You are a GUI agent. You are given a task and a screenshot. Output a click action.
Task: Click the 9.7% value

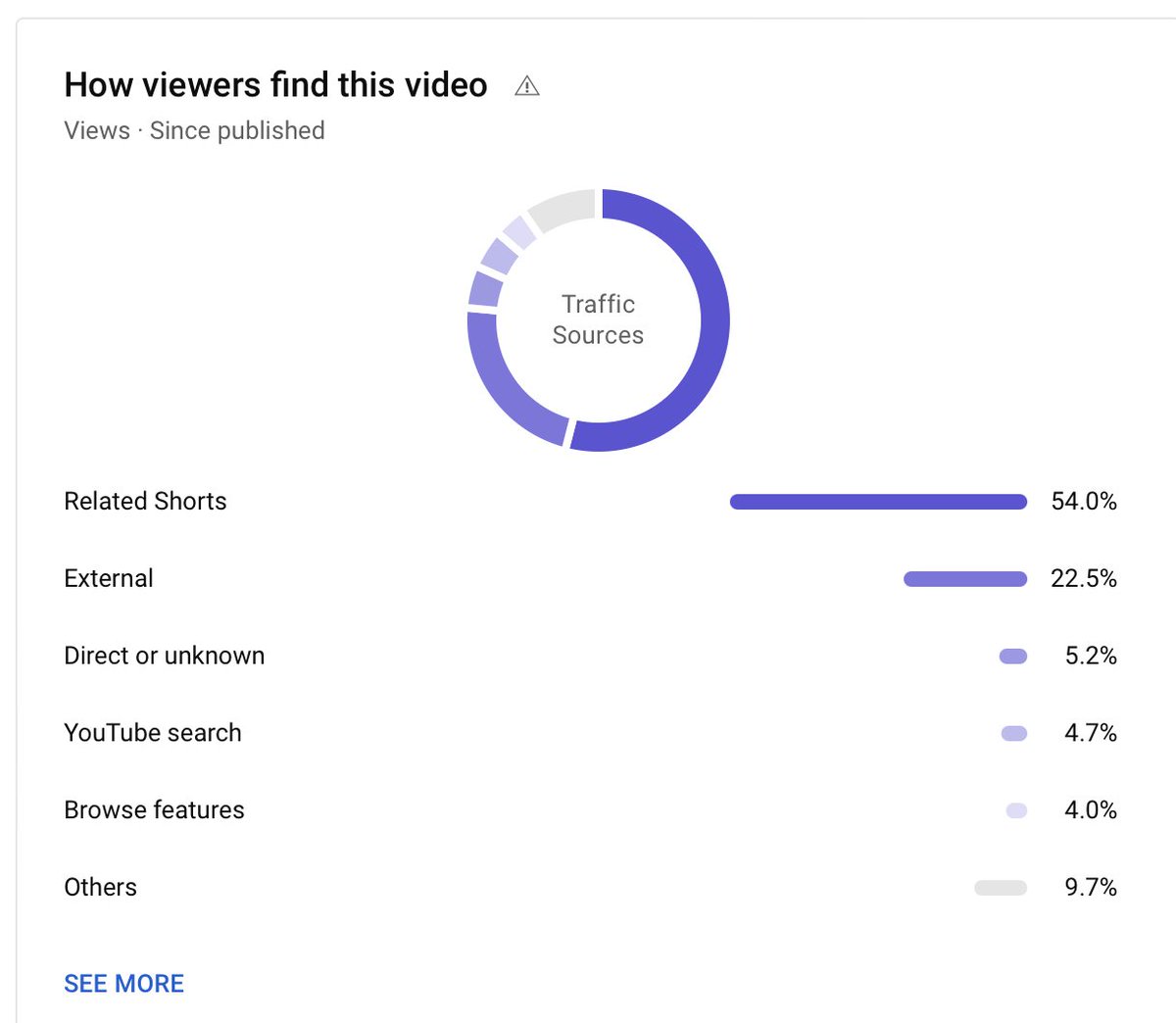click(1091, 888)
